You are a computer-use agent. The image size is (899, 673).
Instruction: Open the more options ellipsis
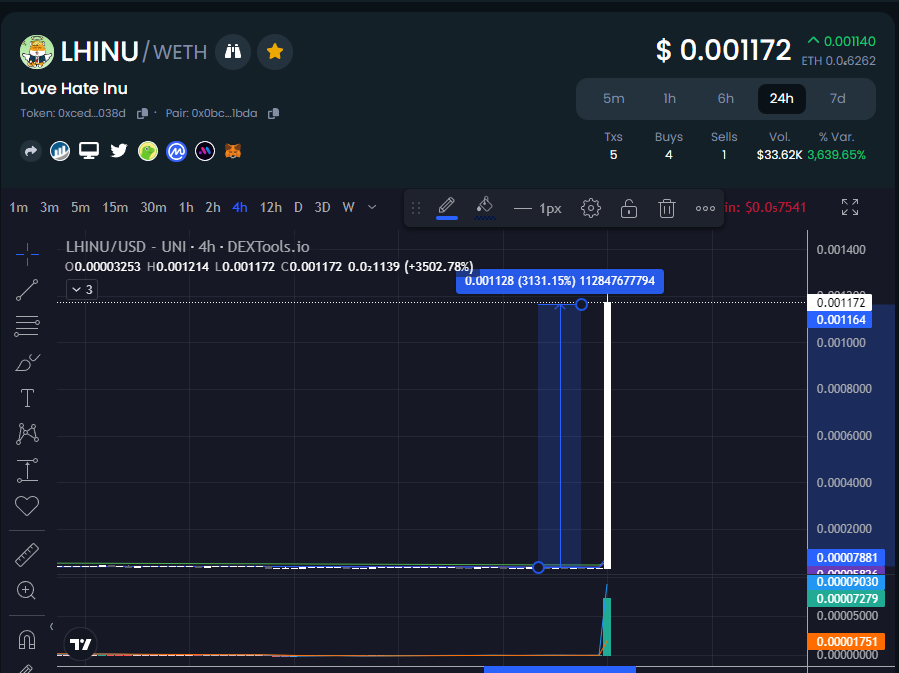coord(705,208)
